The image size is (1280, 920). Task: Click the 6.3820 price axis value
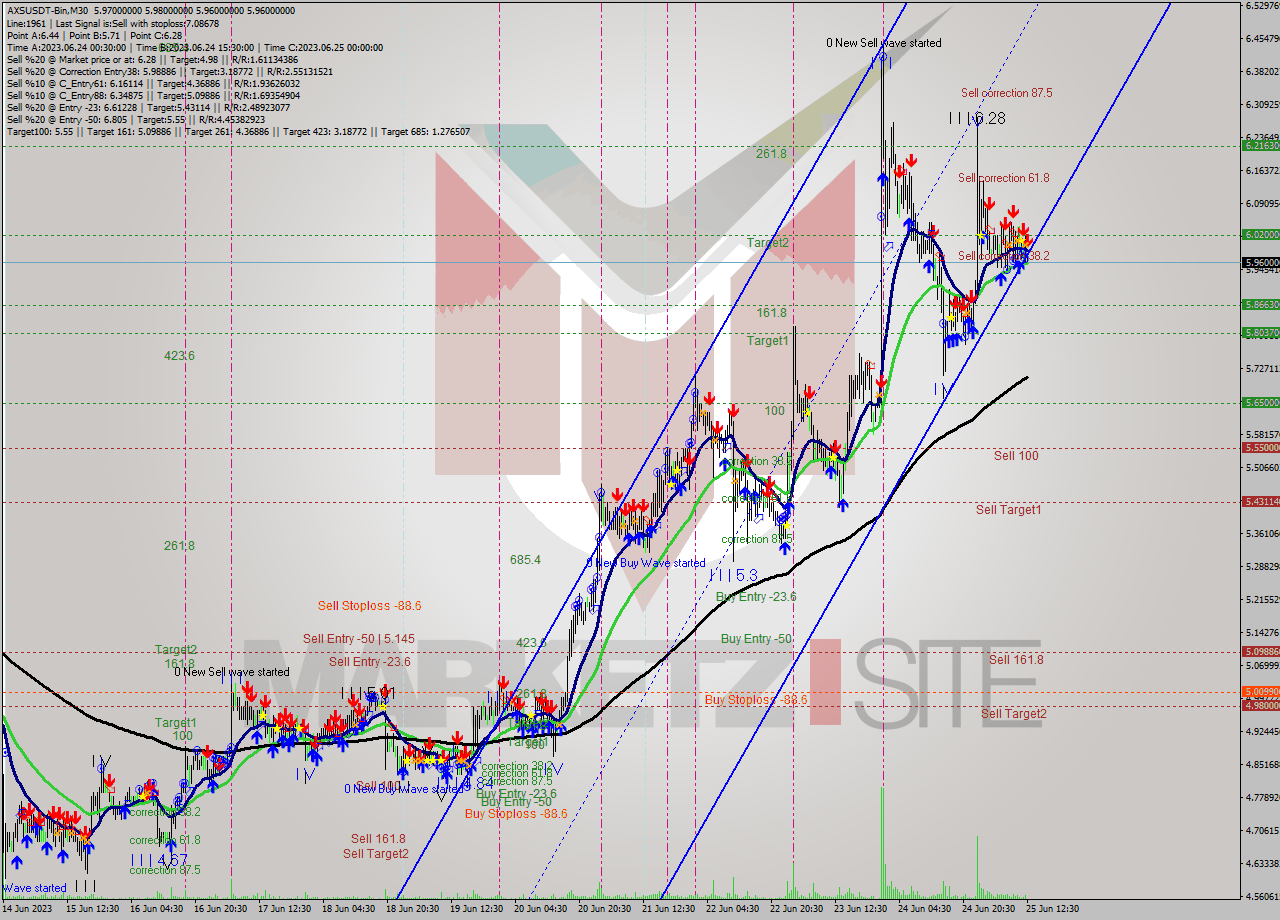tap(1262, 71)
